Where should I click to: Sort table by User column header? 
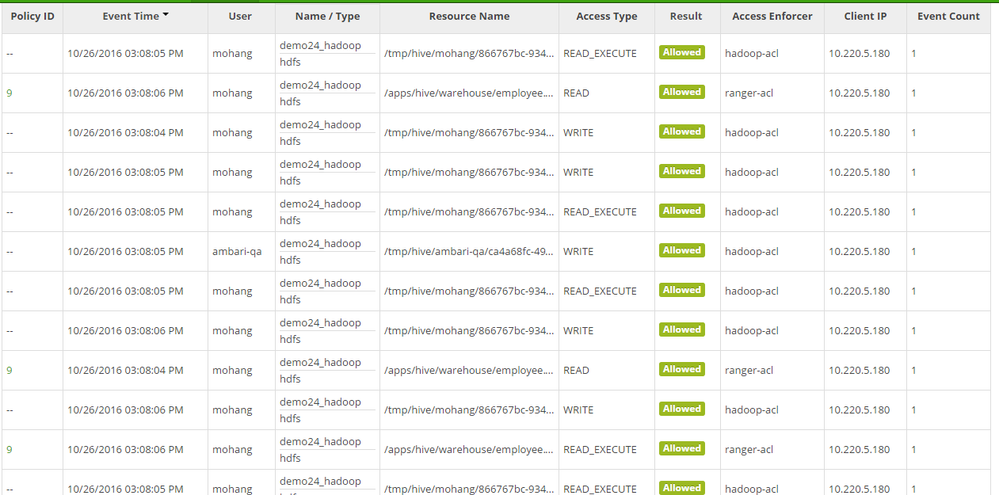point(240,17)
